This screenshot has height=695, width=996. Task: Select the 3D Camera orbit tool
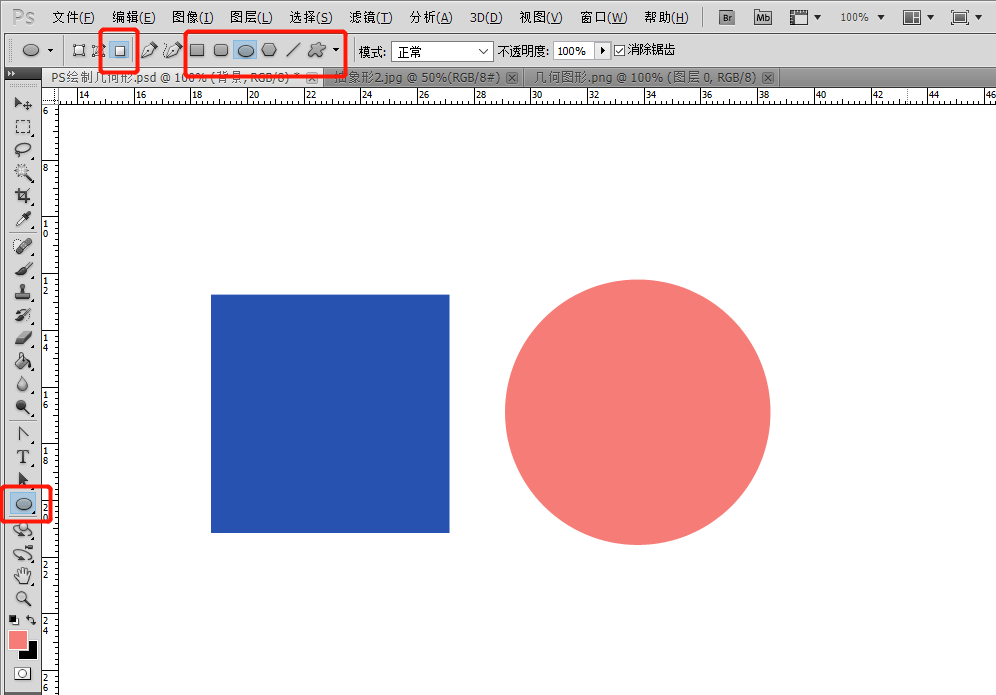(23, 553)
